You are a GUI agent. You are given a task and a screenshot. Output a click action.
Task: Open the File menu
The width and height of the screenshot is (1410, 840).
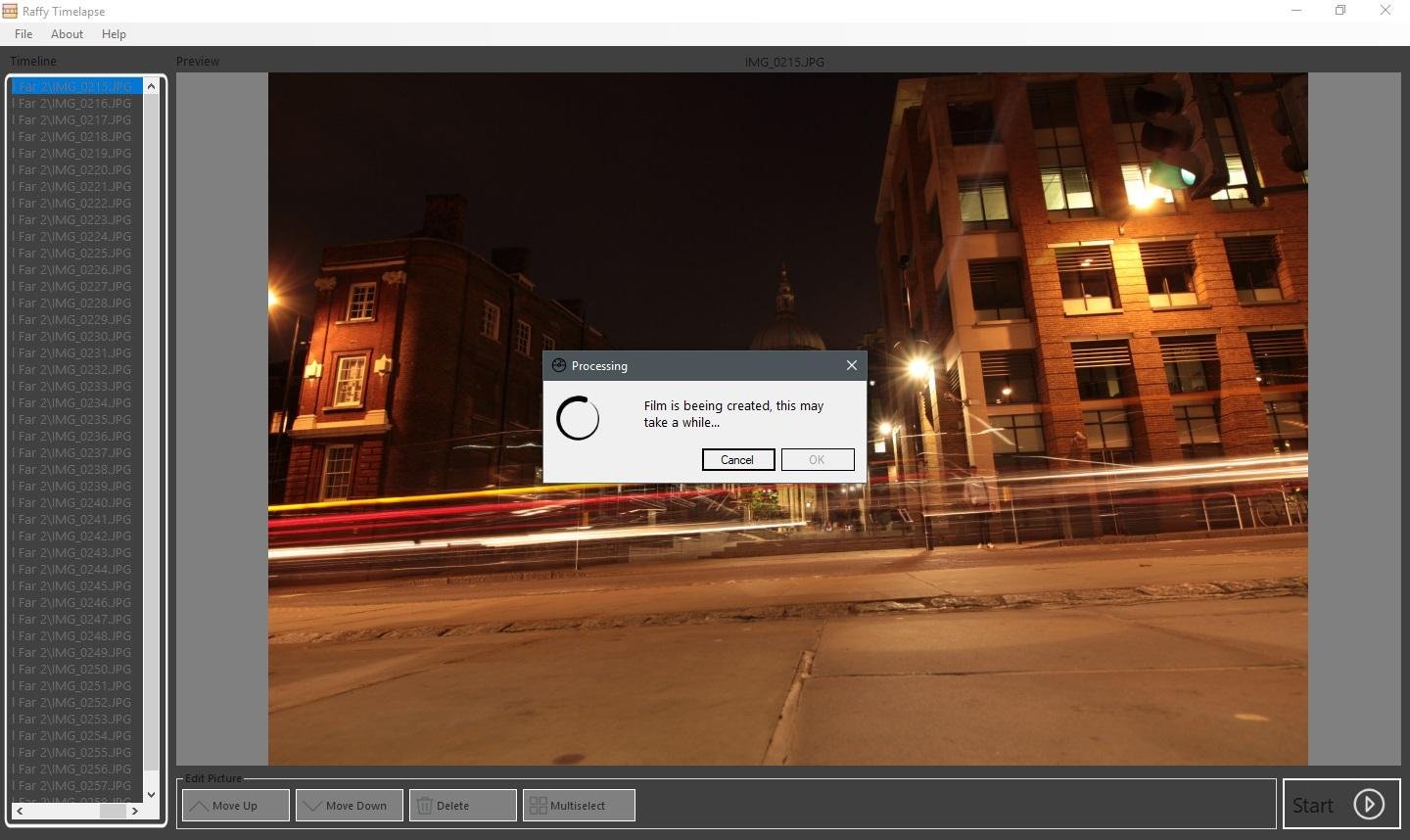(x=23, y=33)
